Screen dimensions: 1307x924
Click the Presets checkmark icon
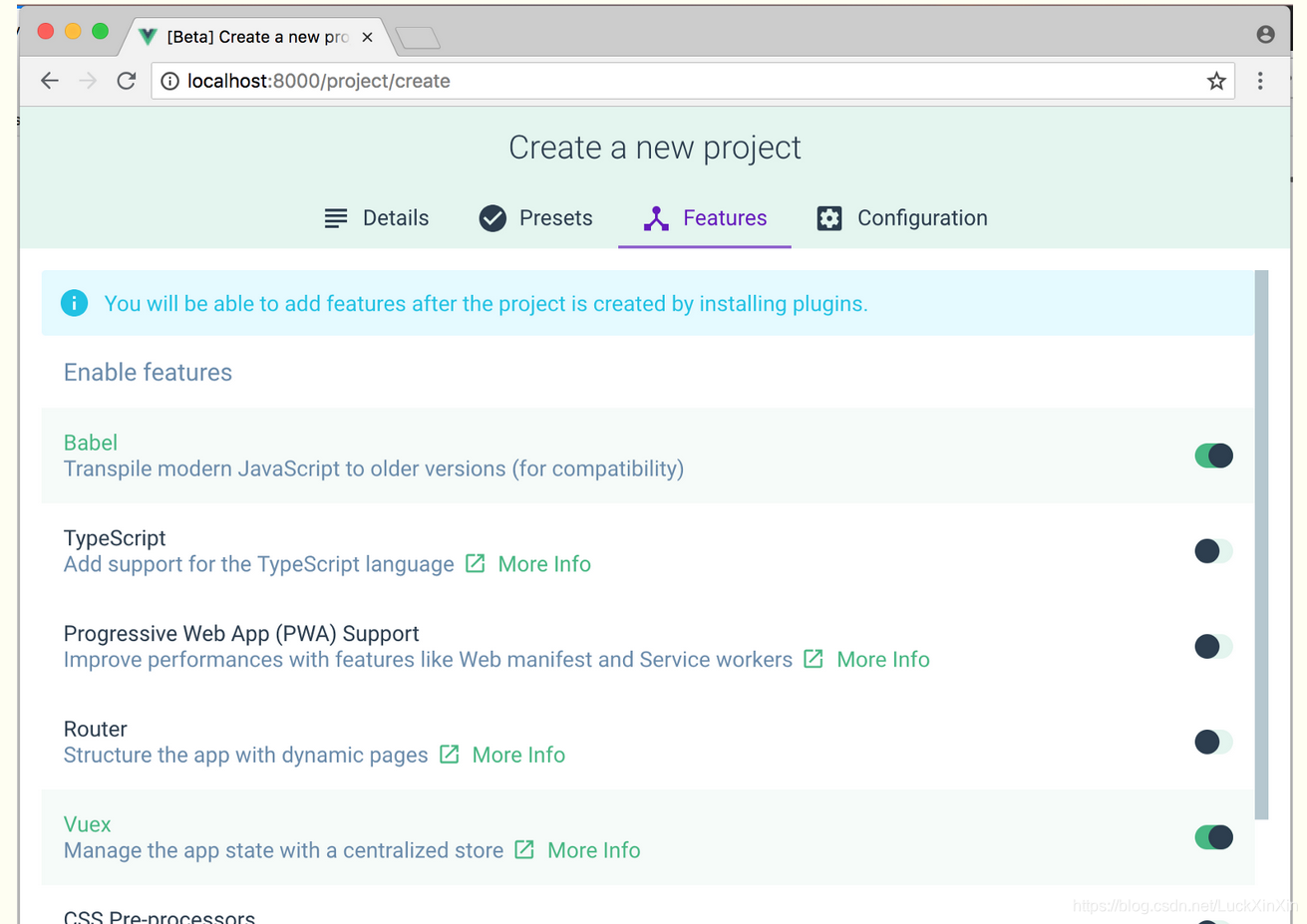[x=492, y=218]
